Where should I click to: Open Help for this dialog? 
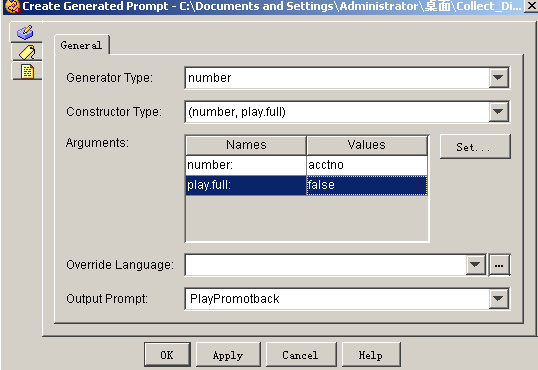(x=371, y=355)
